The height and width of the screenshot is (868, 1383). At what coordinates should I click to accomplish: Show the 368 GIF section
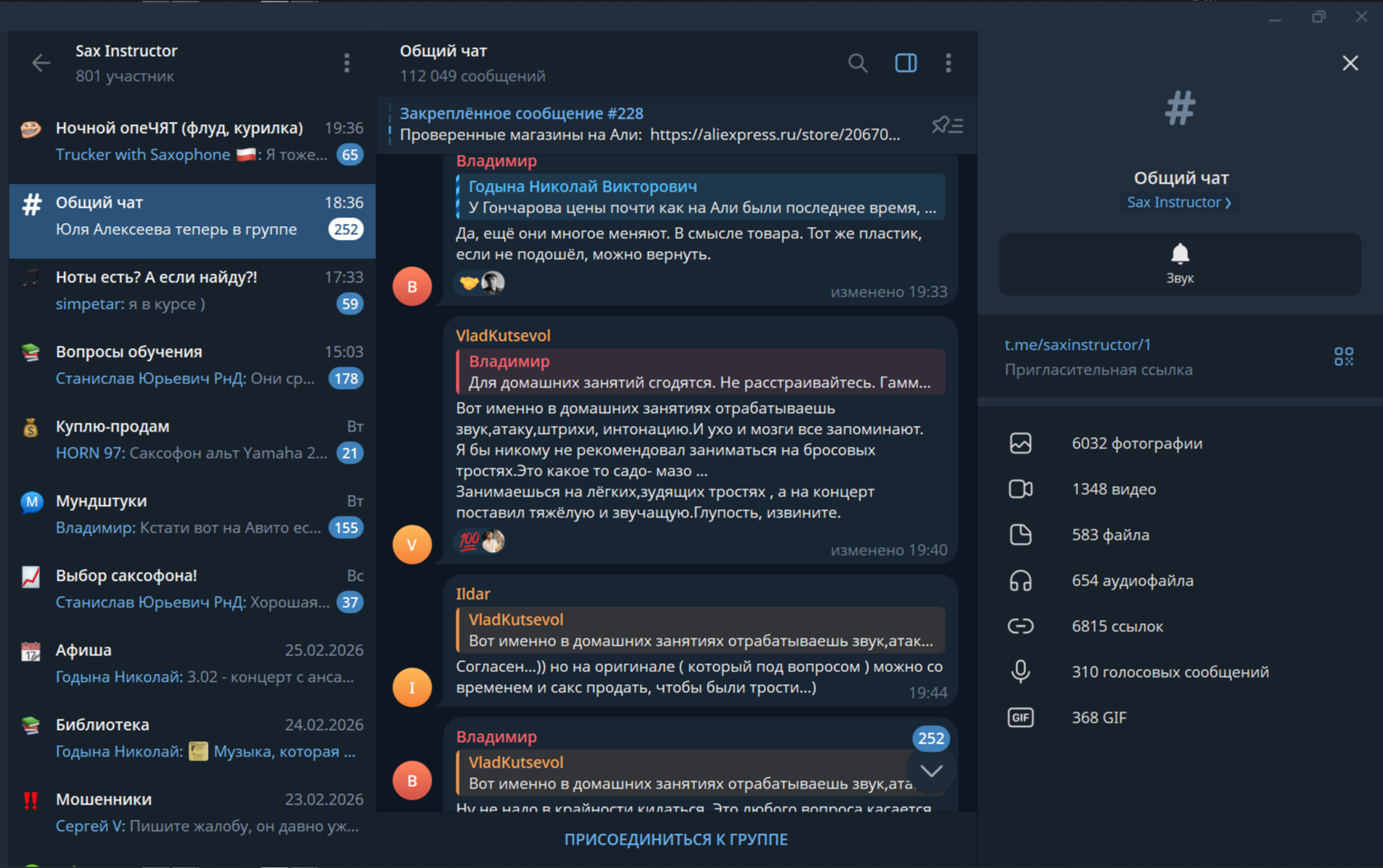tap(1099, 718)
